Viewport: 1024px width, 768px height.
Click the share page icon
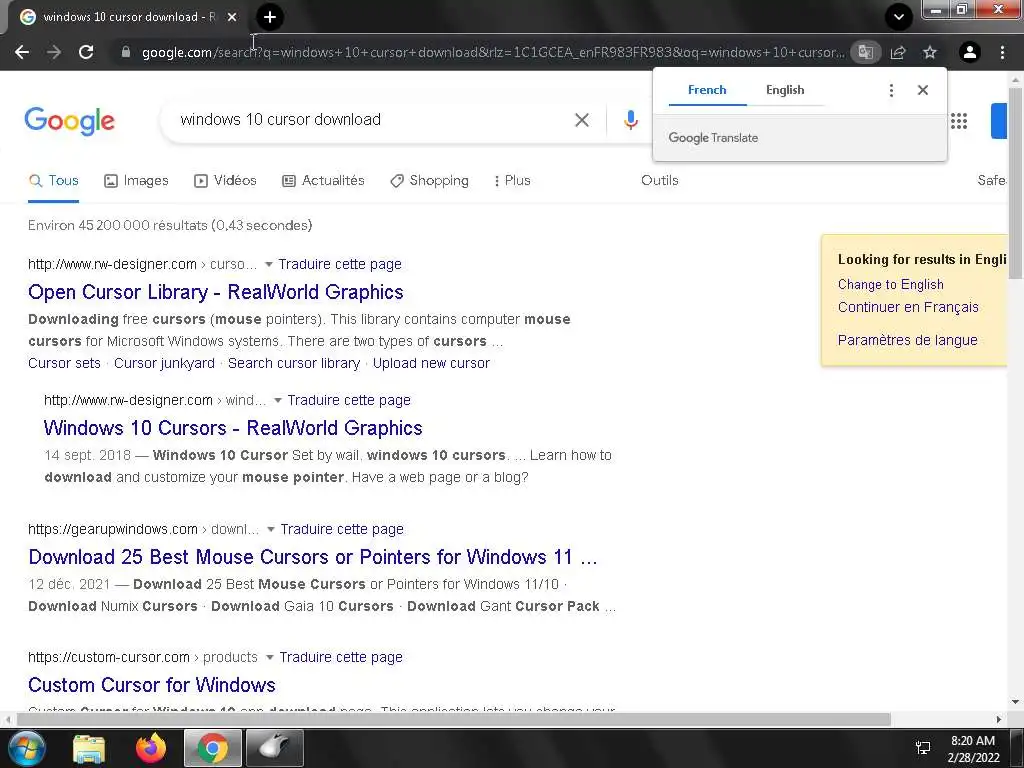point(898,52)
